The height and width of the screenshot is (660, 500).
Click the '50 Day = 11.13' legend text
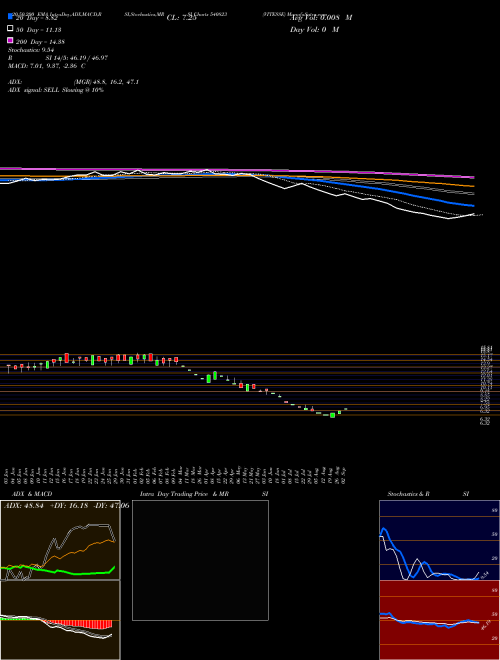(x=39, y=30)
